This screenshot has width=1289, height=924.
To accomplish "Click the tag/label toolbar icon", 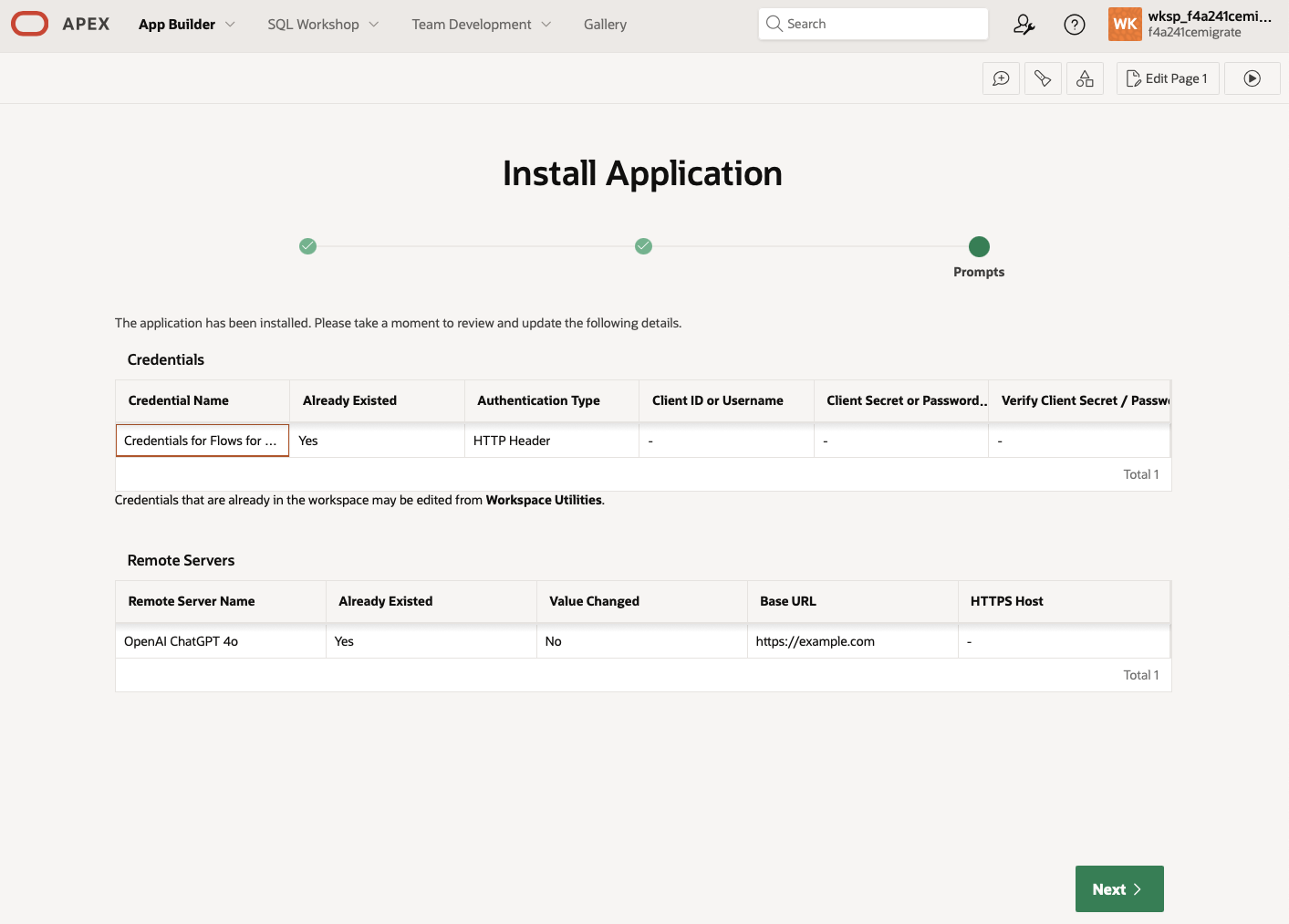I will pos(1043,78).
